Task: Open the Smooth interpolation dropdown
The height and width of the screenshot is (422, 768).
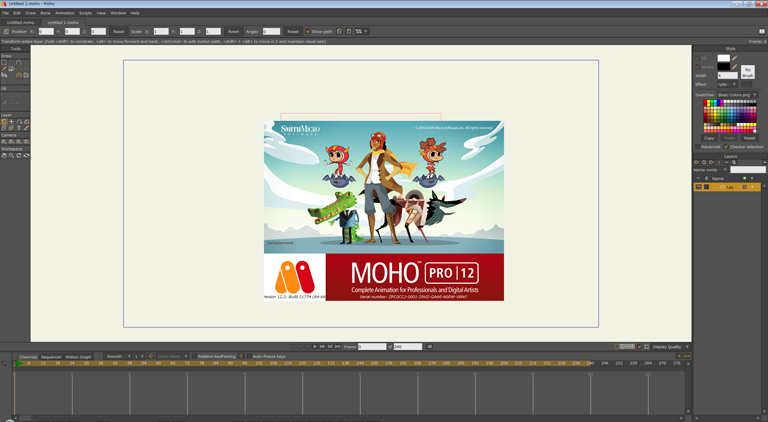Action: (x=118, y=356)
